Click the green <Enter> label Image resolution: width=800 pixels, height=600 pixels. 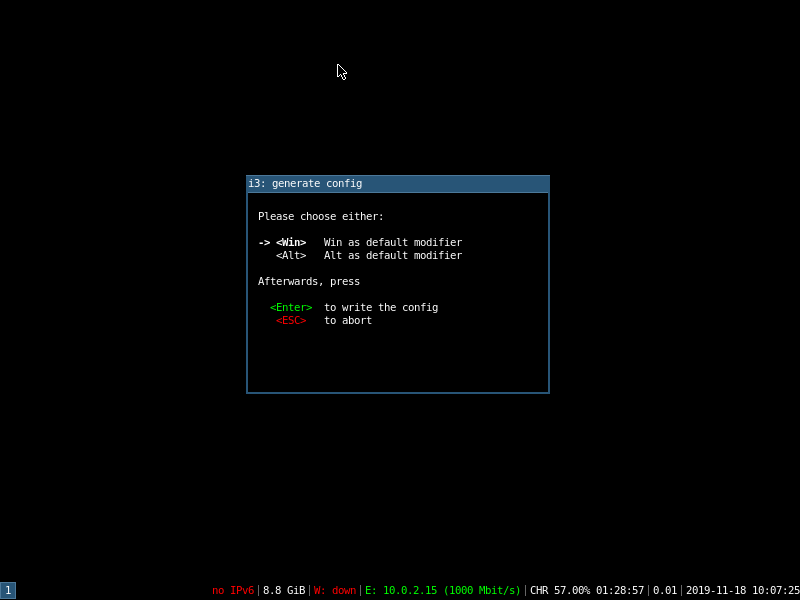[x=291, y=307]
